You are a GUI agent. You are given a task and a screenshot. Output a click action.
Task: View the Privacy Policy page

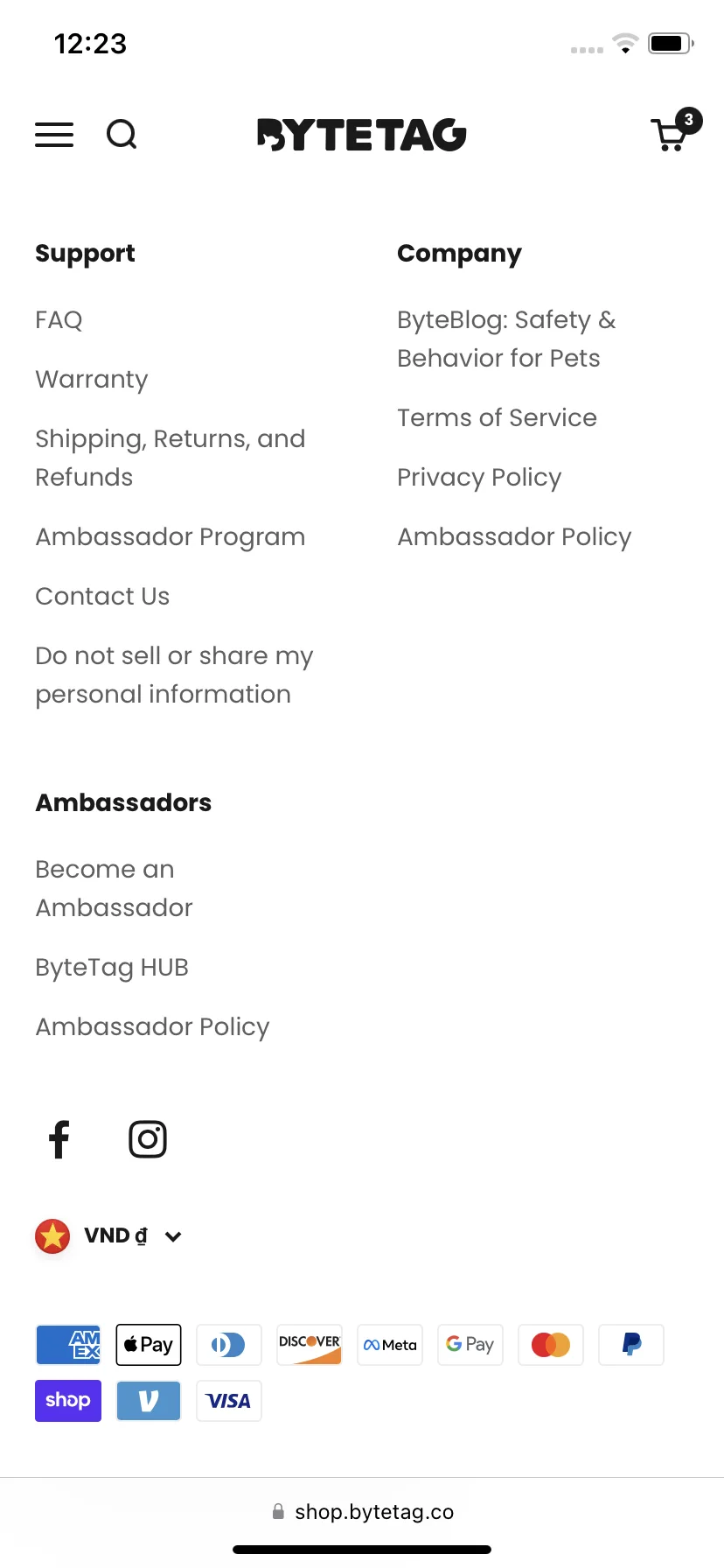click(479, 477)
